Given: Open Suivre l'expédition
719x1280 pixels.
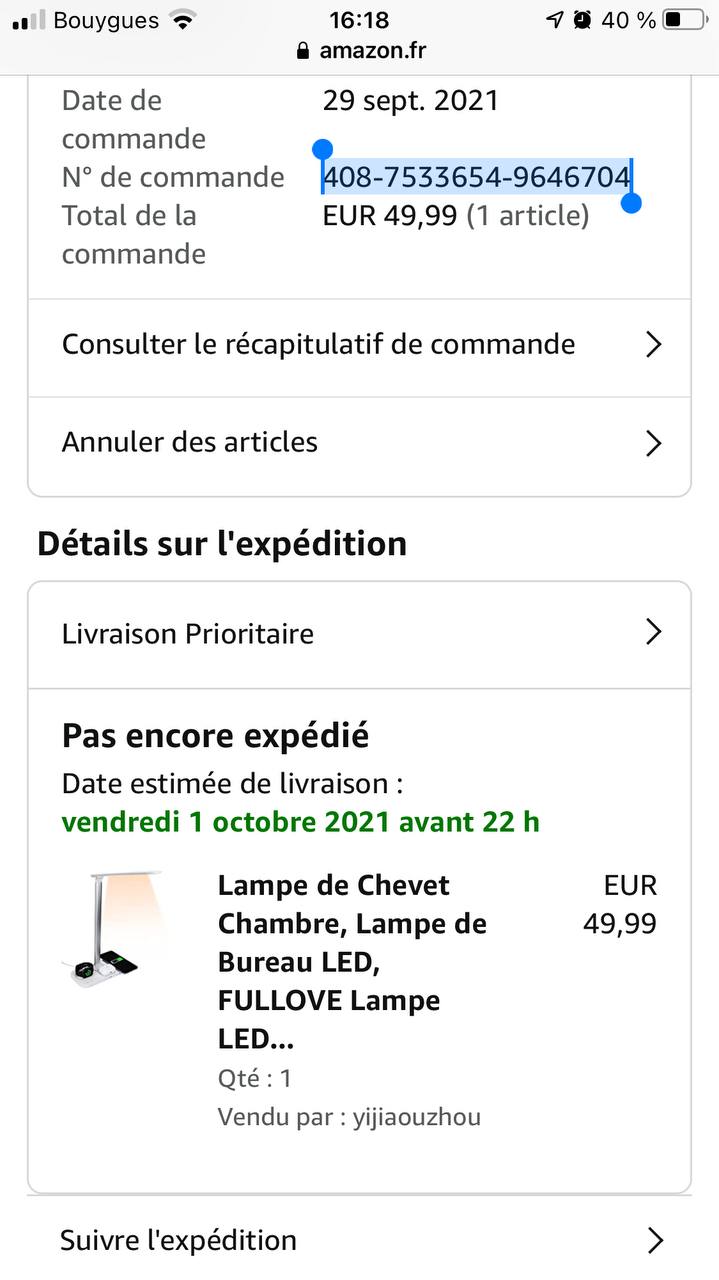Looking at the screenshot, I should [179, 1241].
